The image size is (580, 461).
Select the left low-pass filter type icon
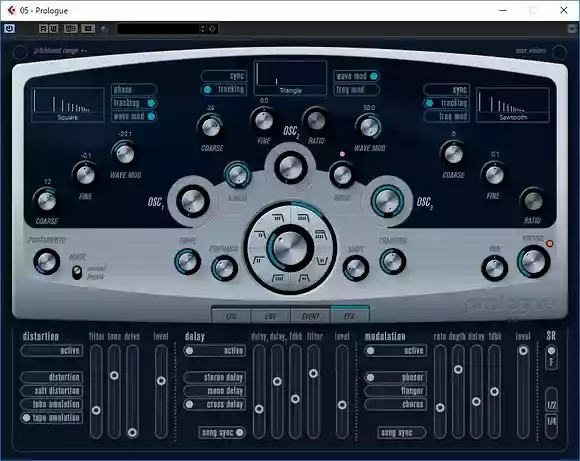pos(260,234)
